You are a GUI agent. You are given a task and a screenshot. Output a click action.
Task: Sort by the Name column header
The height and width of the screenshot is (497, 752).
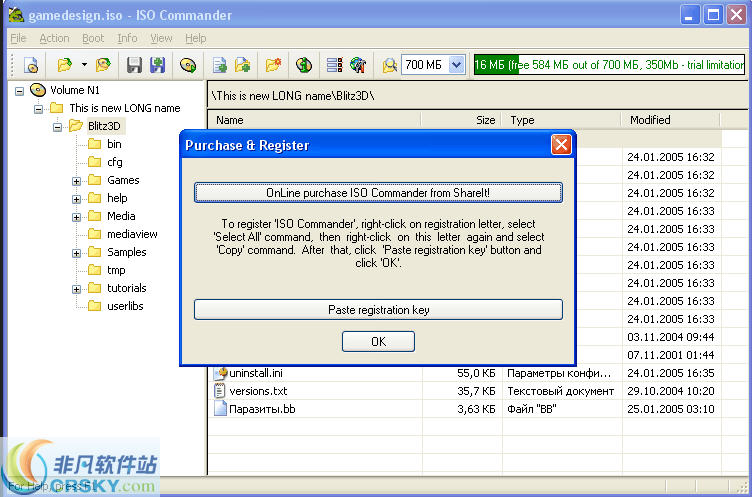(315, 120)
